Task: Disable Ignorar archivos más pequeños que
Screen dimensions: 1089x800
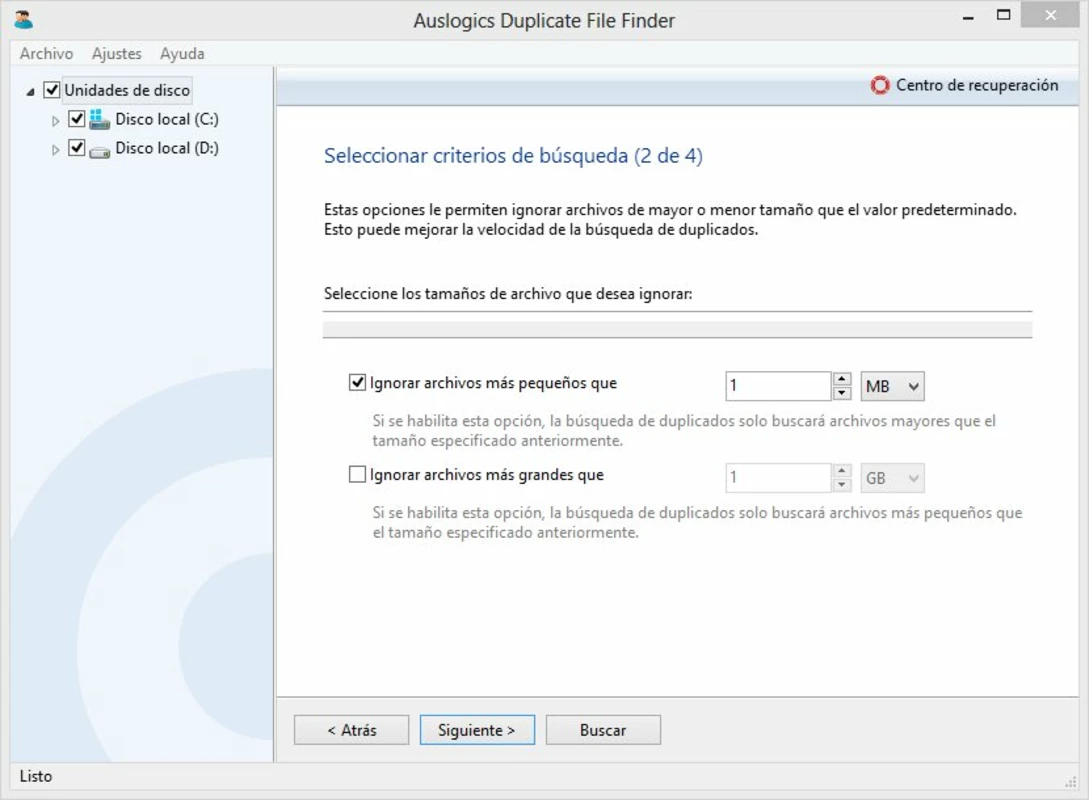Action: 357,383
